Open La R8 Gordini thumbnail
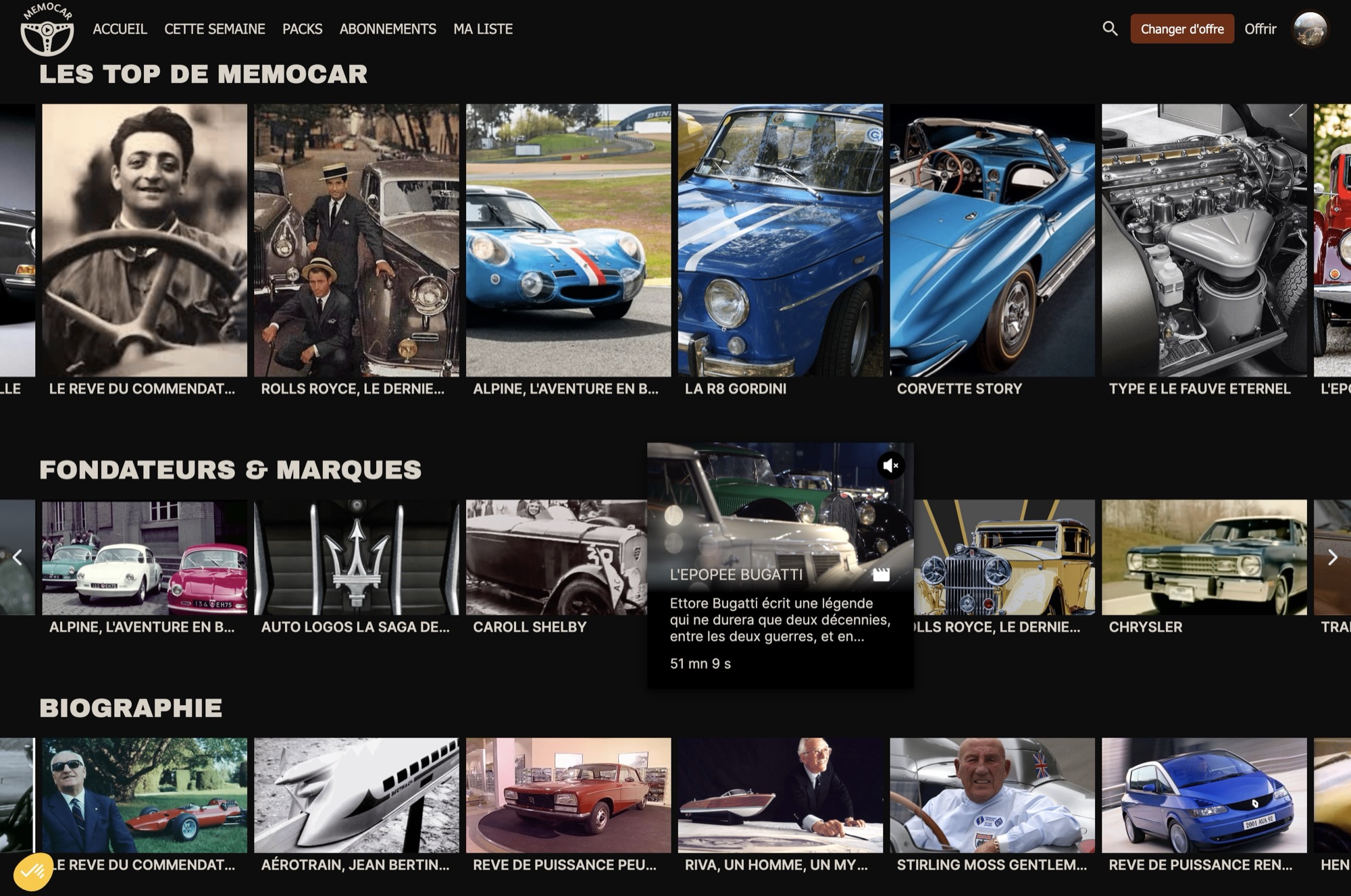This screenshot has width=1351, height=896. click(x=780, y=240)
